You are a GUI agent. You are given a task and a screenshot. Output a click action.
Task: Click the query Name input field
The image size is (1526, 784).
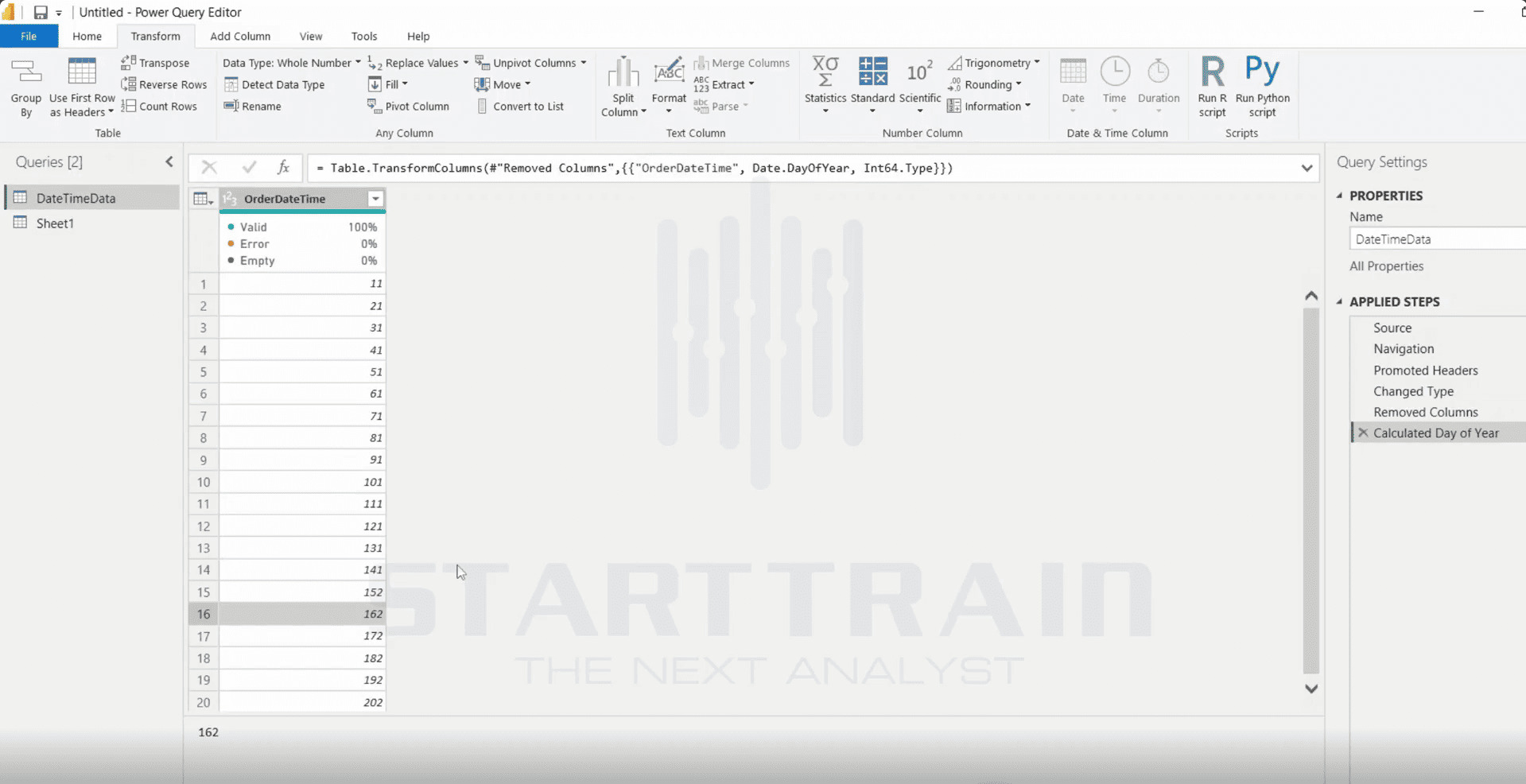click(x=1438, y=239)
